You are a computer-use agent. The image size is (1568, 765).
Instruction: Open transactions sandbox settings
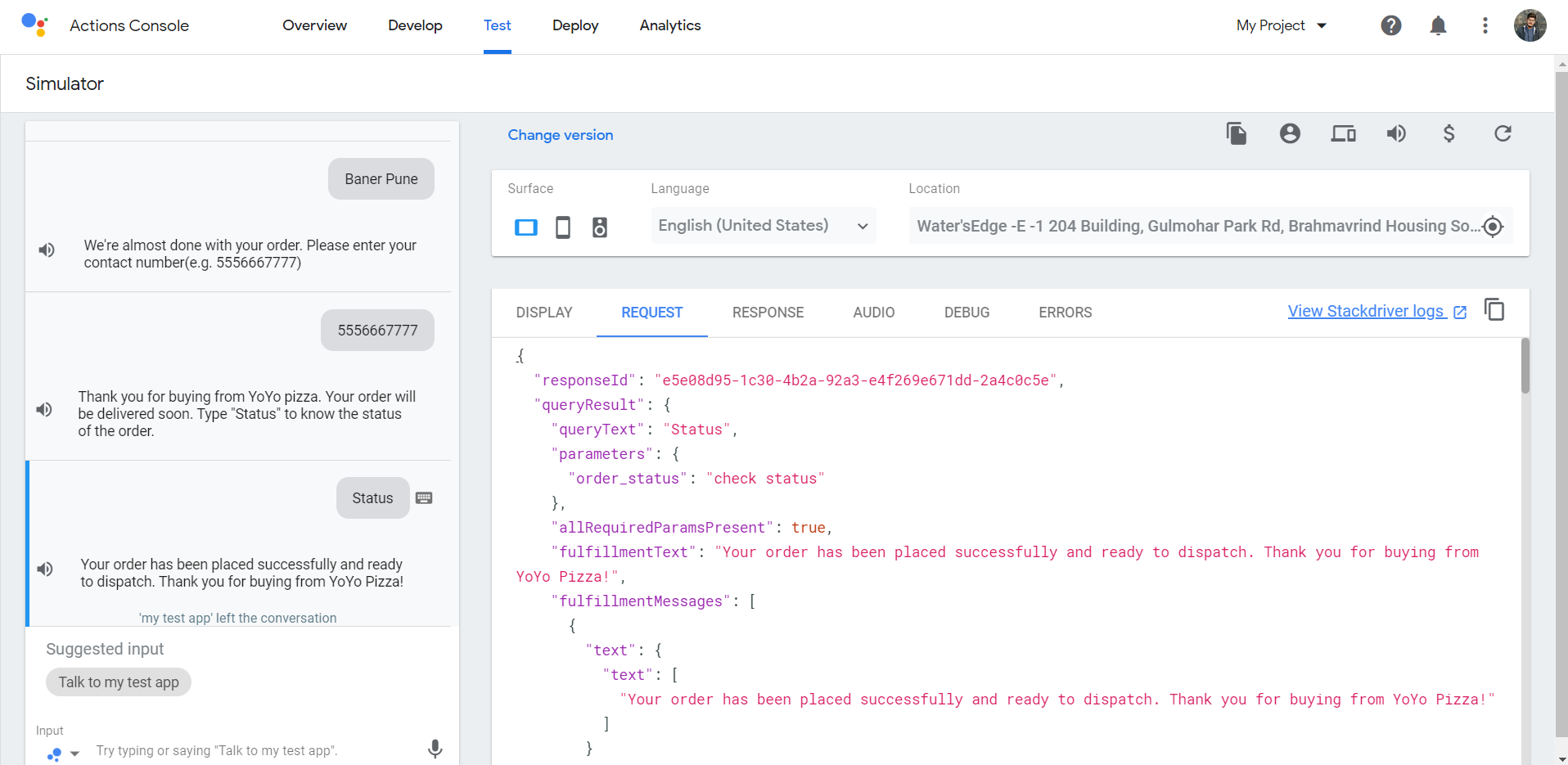tap(1449, 133)
